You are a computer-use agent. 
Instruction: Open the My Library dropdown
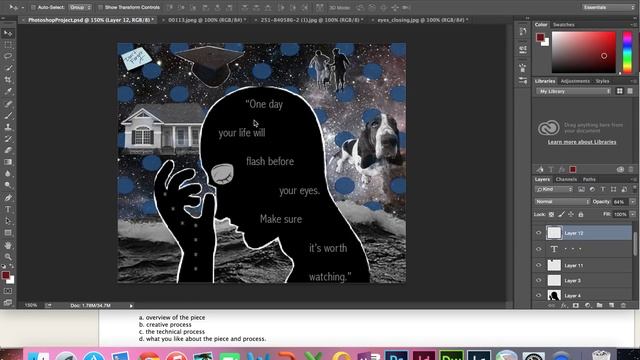click(x=574, y=91)
